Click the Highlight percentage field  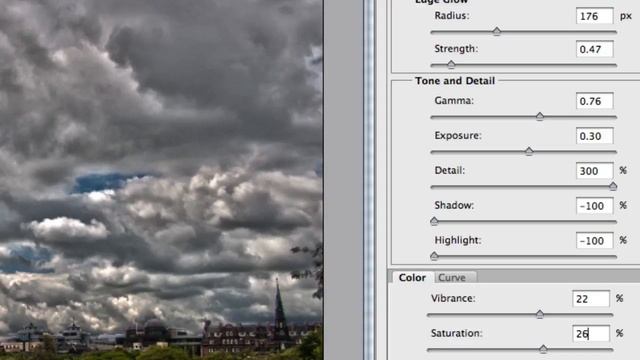pos(594,241)
